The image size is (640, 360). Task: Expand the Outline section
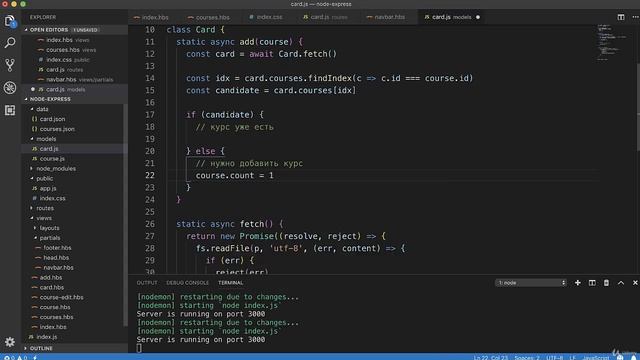coord(73,348)
